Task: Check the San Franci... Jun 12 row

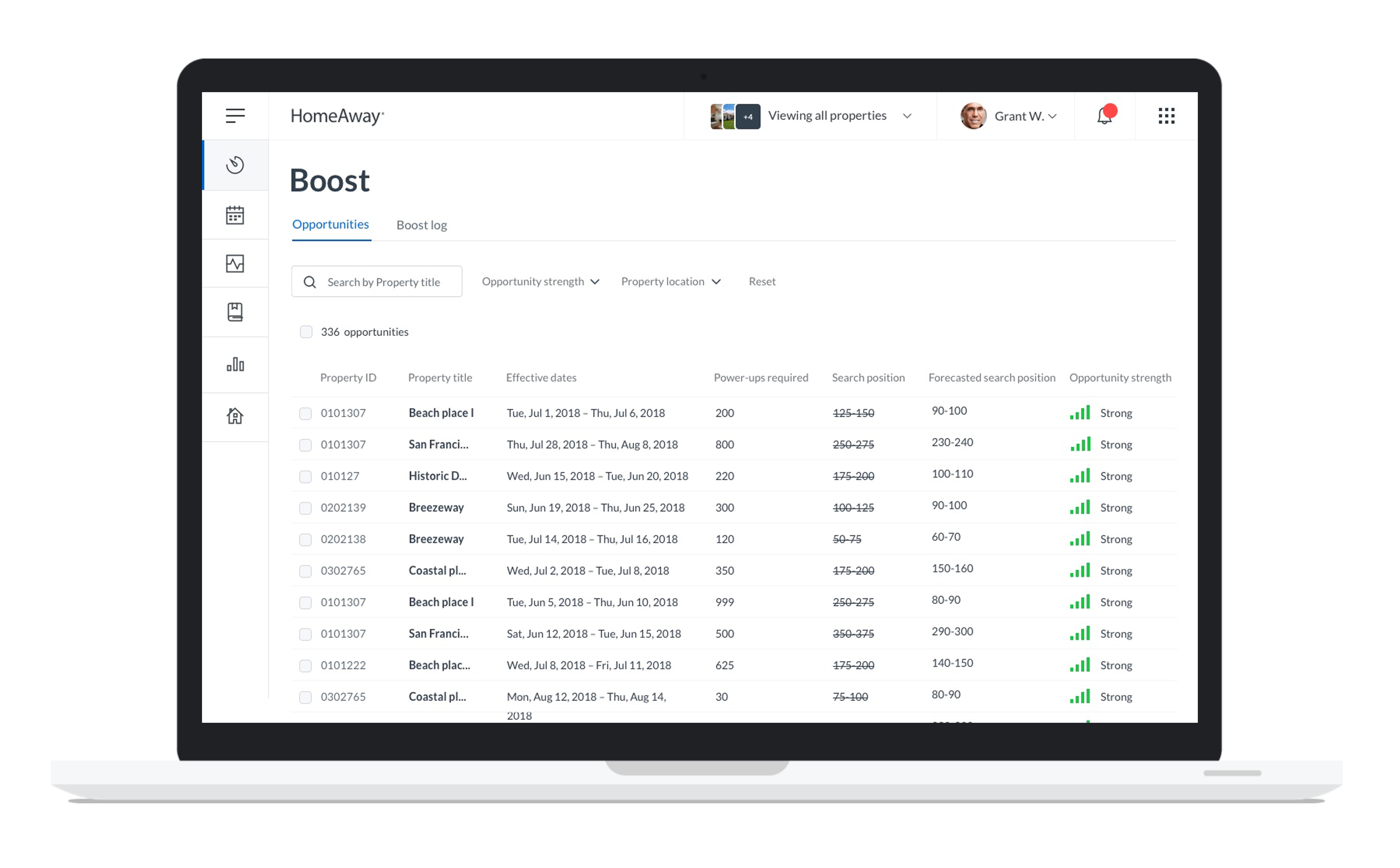Action: [x=305, y=634]
